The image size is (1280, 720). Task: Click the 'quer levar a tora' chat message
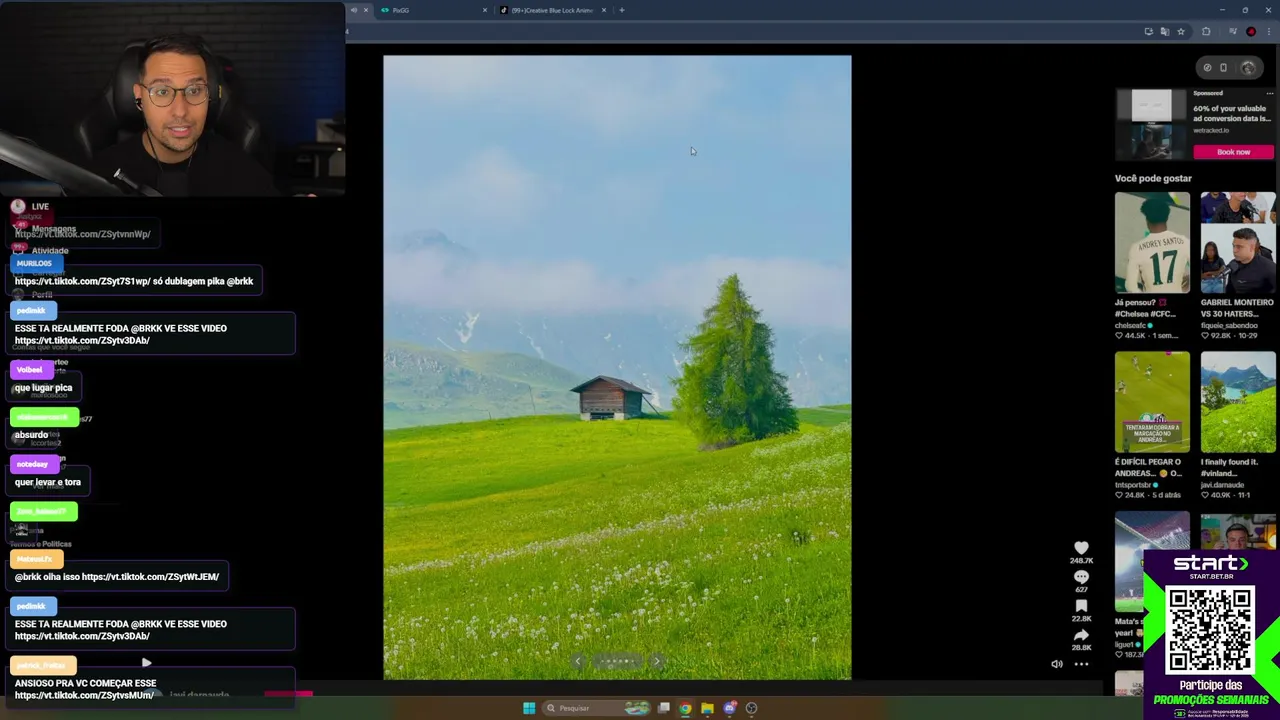pyautogui.click(x=47, y=482)
